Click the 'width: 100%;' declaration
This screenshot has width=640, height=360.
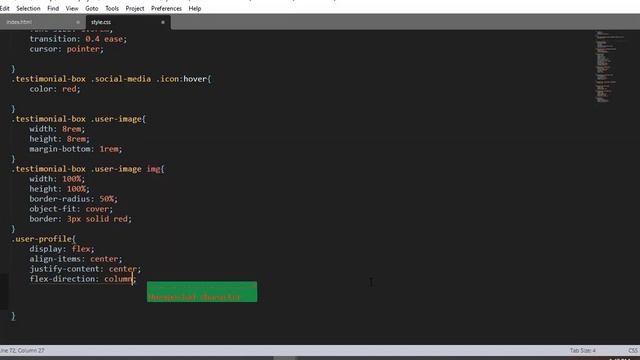point(57,179)
